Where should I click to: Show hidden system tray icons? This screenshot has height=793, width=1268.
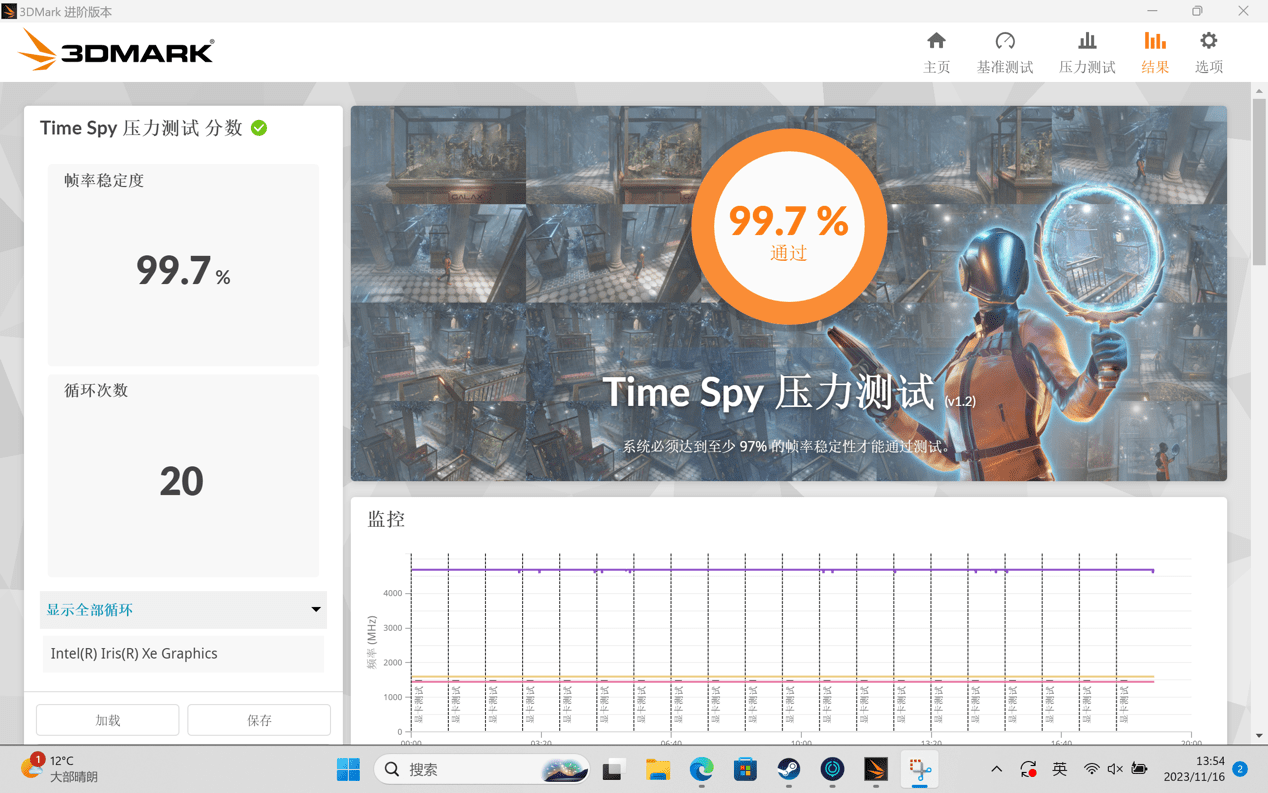coord(996,769)
